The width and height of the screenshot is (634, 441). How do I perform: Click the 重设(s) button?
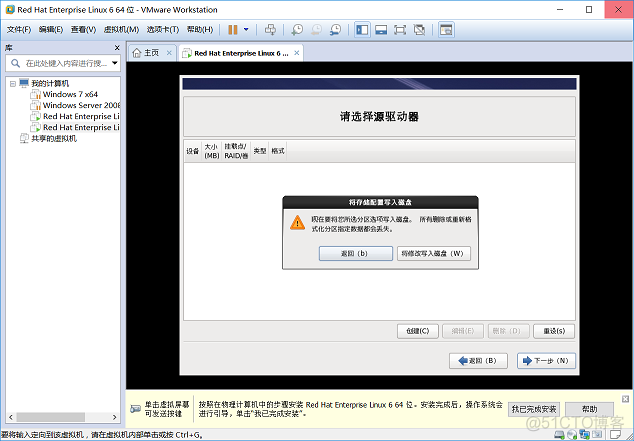[554, 331]
